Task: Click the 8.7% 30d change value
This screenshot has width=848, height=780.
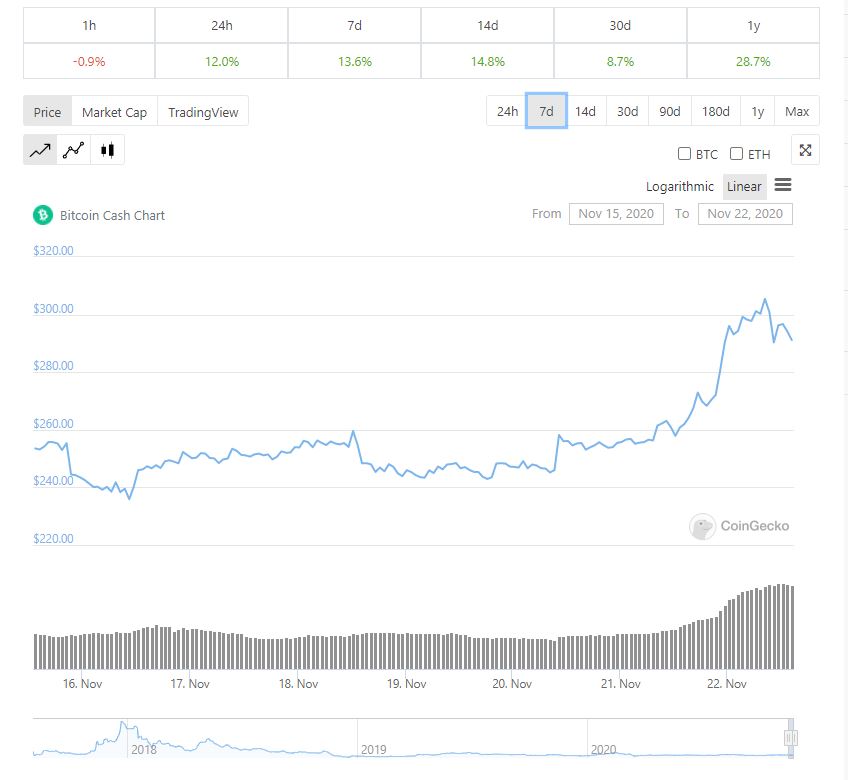Action: (620, 61)
